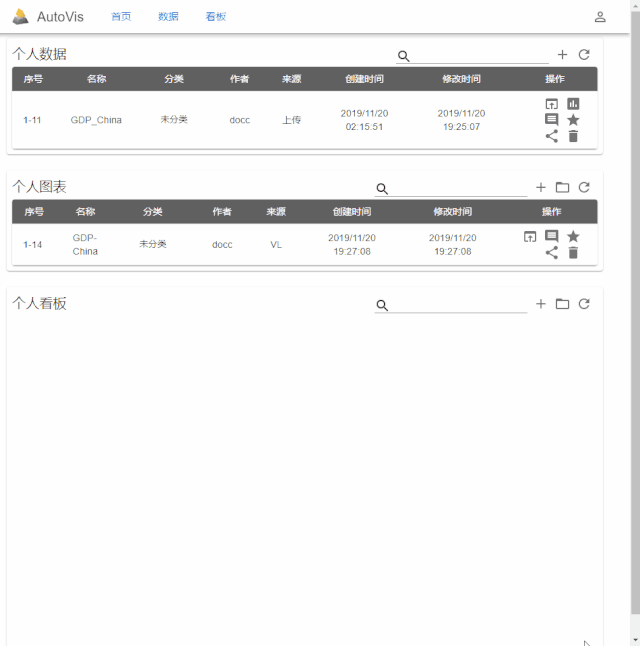Image resolution: width=640 pixels, height=646 pixels.
Task: Open GDP-China chart's open-in-window icon
Action: pos(530,237)
